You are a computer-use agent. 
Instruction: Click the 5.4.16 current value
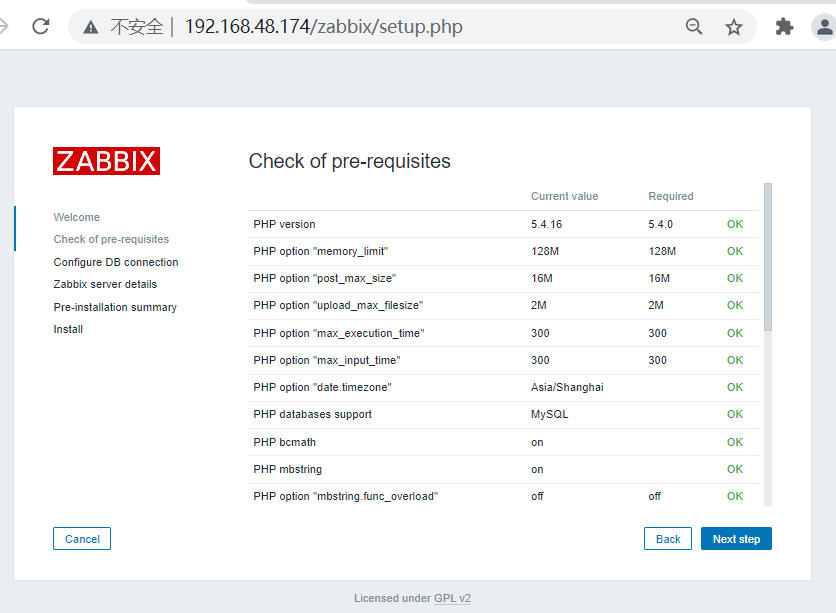point(546,224)
